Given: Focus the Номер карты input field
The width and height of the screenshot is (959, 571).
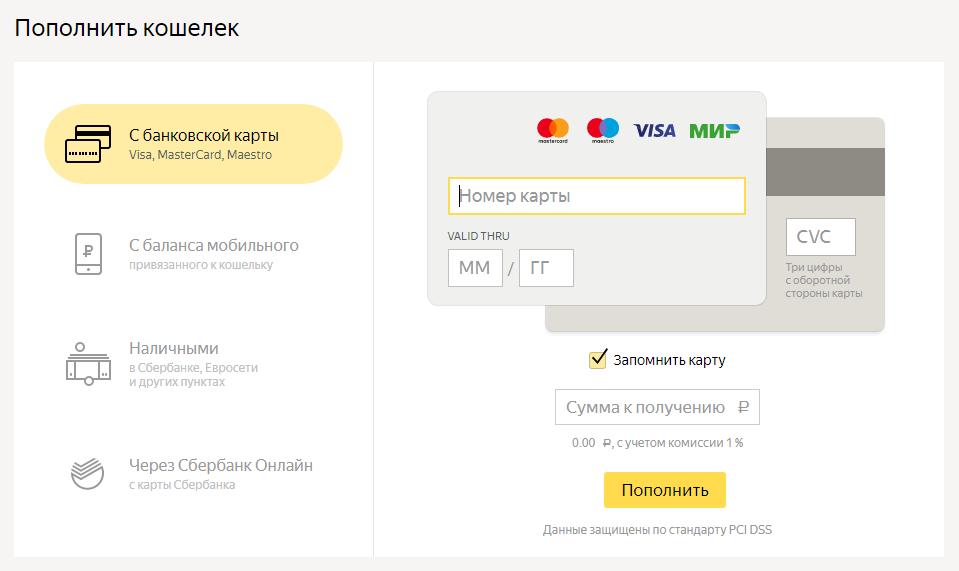Looking at the screenshot, I should pos(597,196).
